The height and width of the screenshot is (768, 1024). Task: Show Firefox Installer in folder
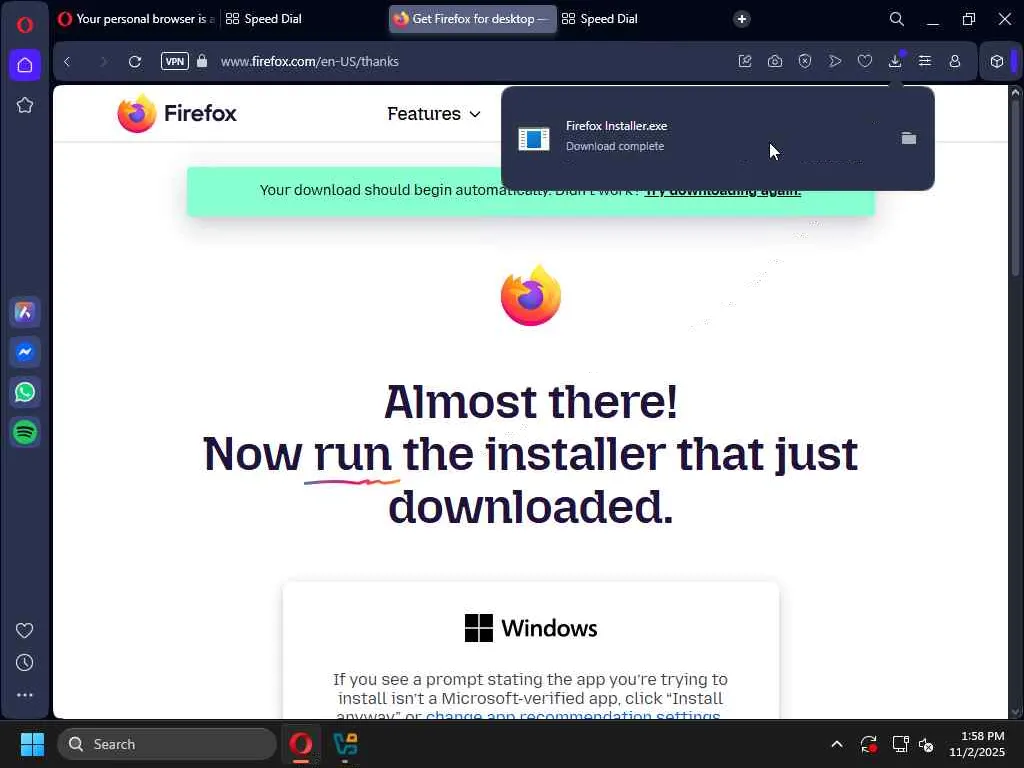[x=908, y=138]
